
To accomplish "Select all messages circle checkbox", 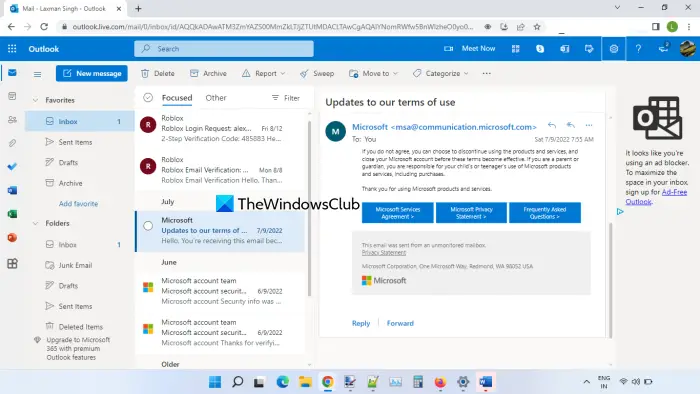I will tap(148, 97).
